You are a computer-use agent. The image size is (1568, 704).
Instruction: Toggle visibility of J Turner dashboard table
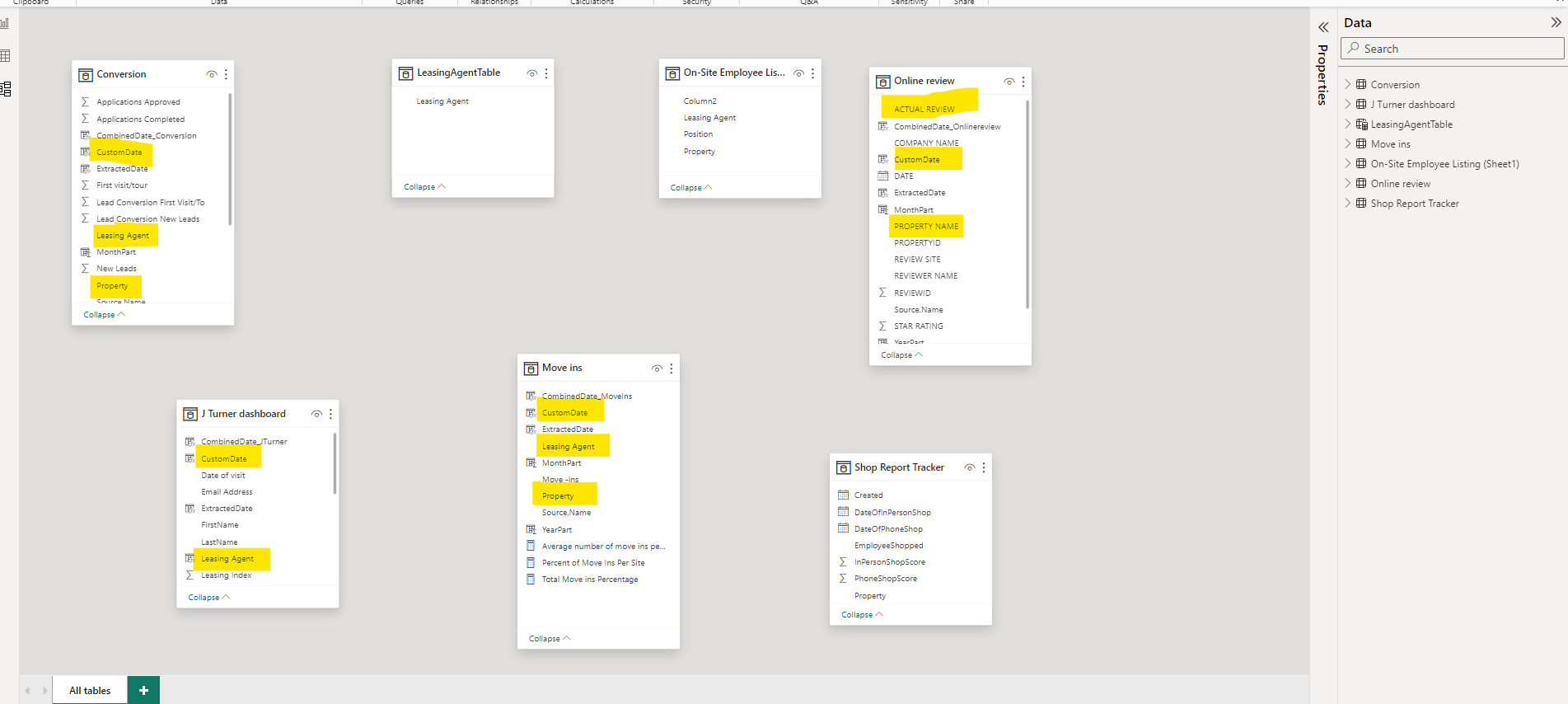[x=317, y=414]
